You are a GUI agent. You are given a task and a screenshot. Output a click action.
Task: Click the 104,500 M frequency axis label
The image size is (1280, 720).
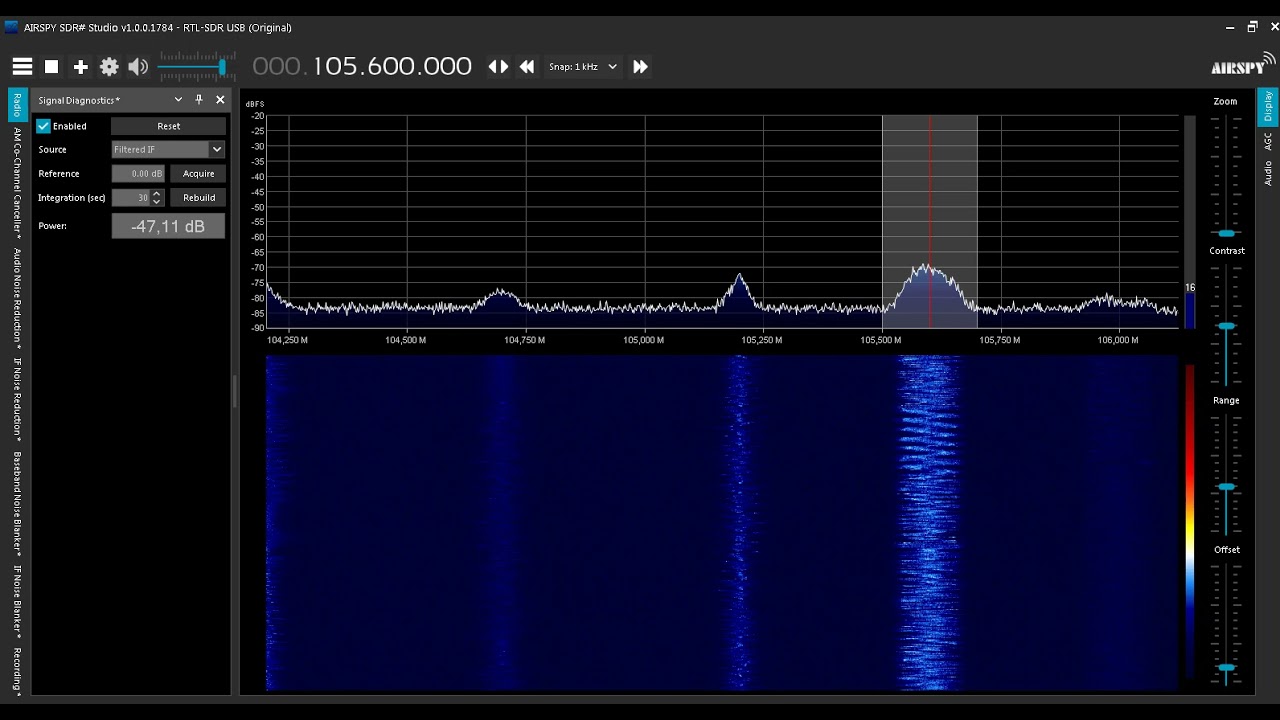click(406, 340)
